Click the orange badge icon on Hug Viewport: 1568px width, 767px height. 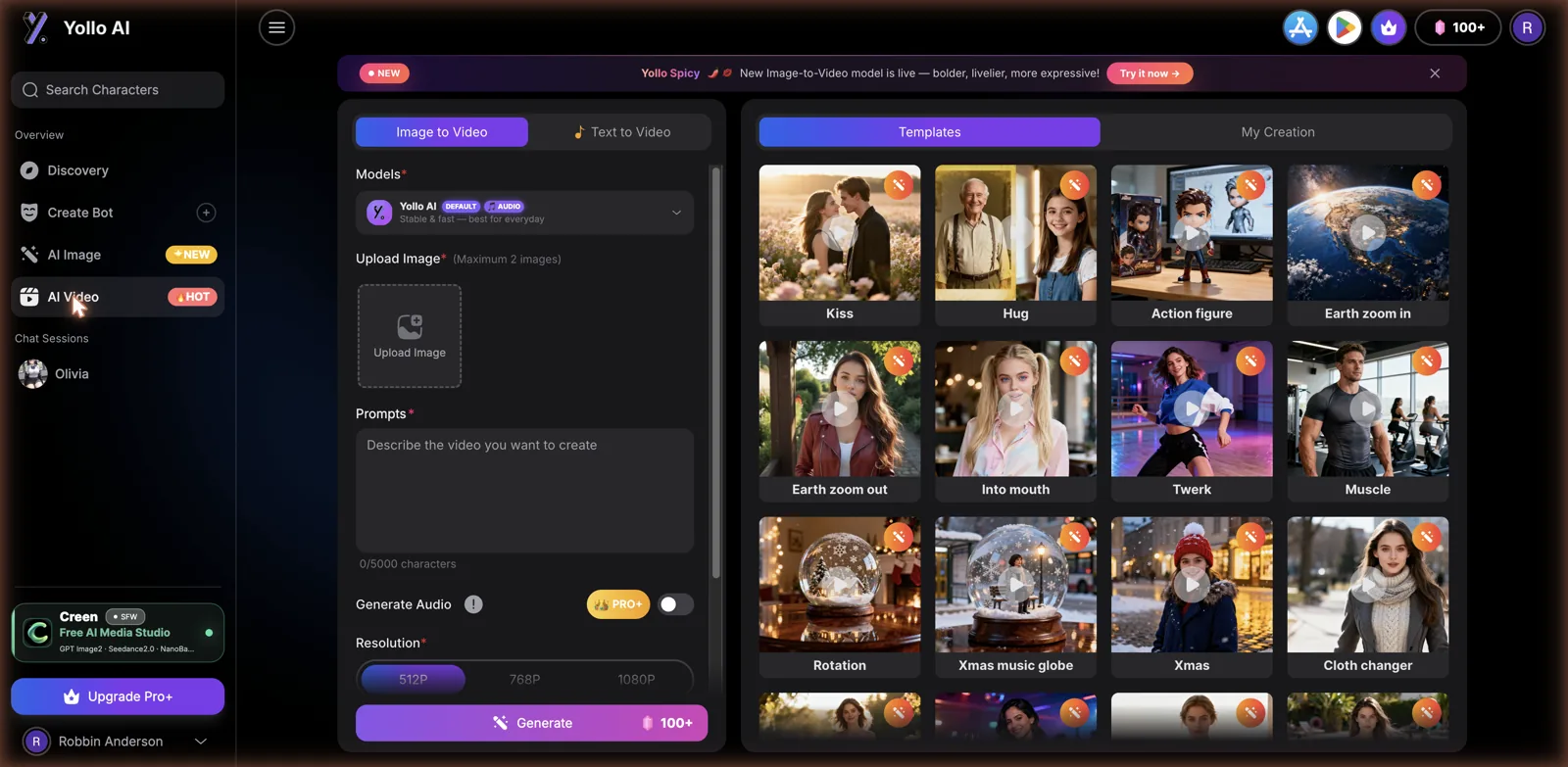[x=1075, y=185]
